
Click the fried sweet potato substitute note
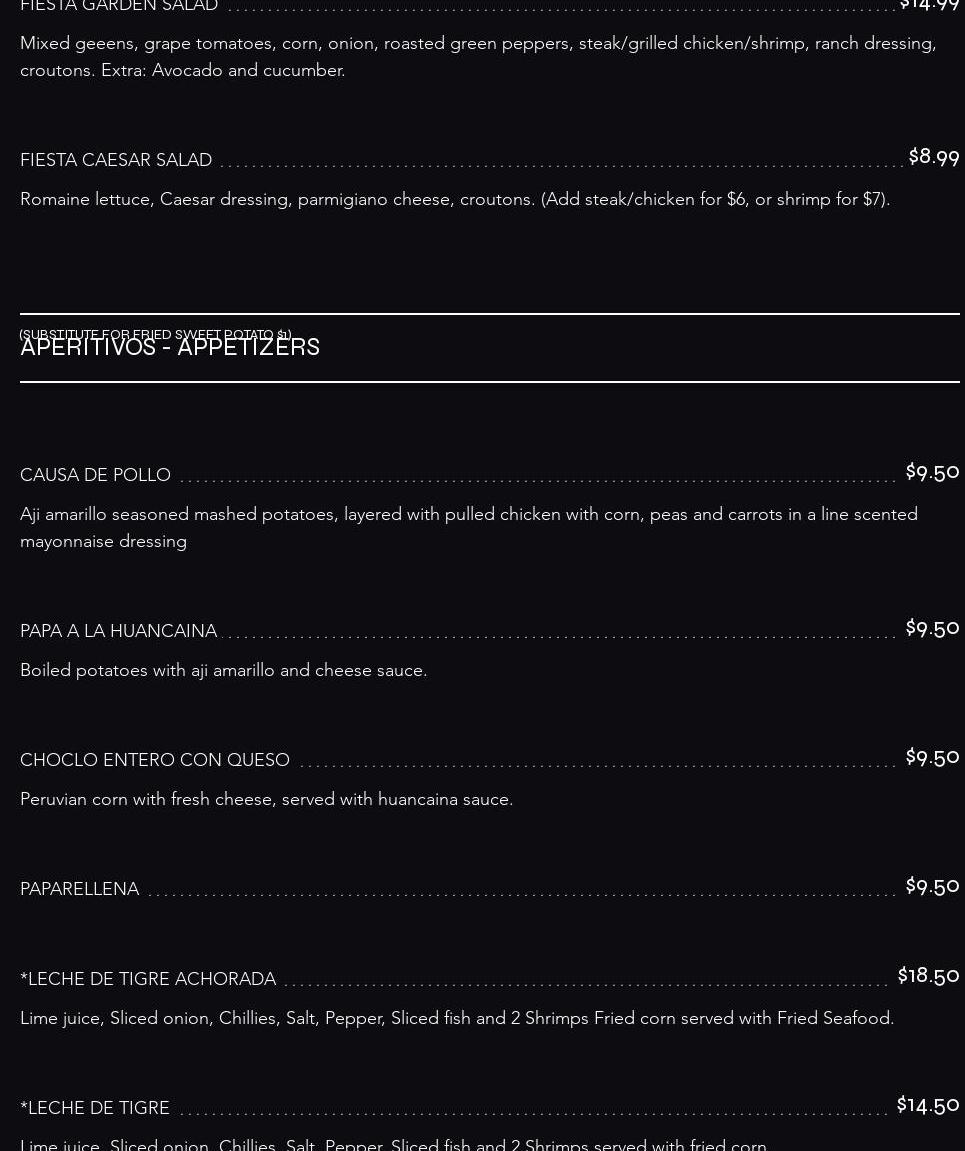[x=155, y=334]
